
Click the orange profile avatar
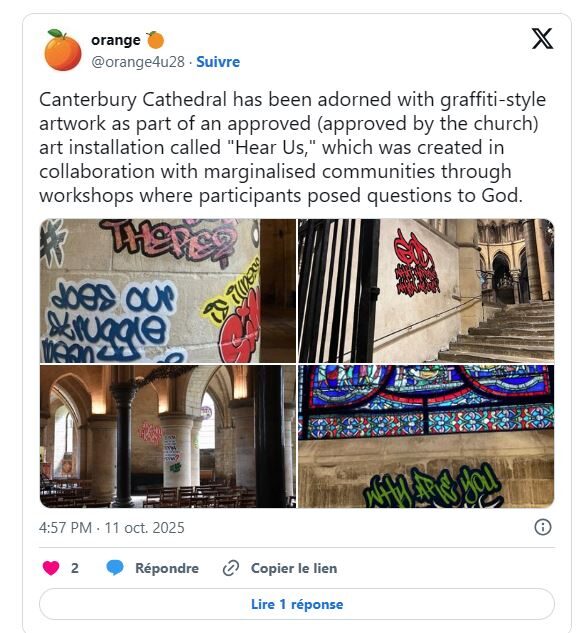(62, 50)
